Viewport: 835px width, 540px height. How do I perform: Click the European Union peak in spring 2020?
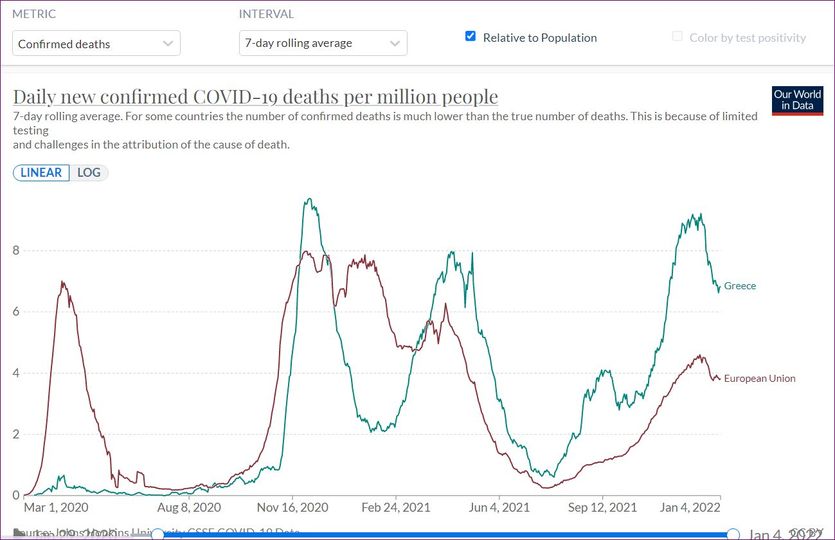(63, 283)
